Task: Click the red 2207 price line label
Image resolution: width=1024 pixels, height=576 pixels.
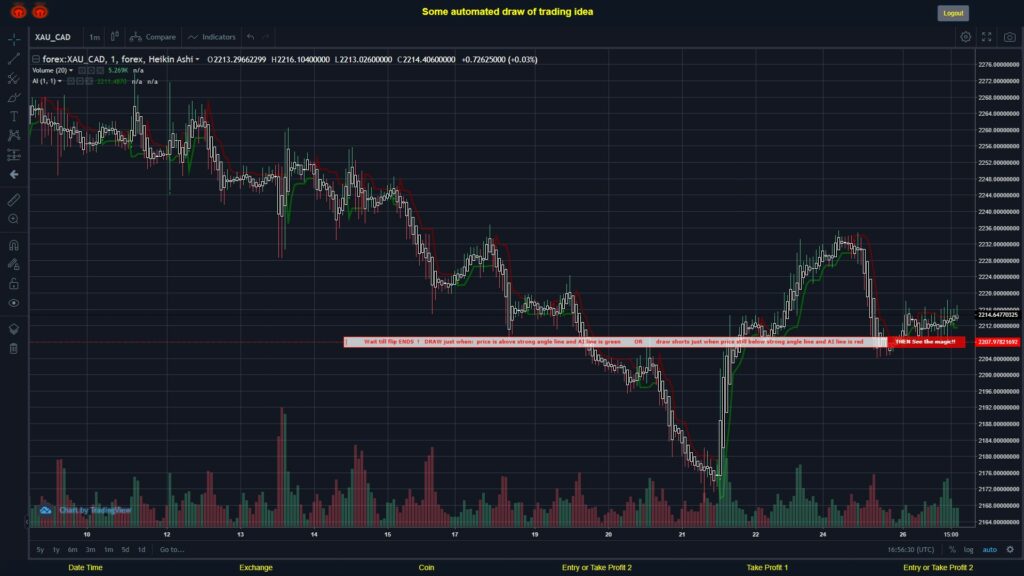Action: 997,342
